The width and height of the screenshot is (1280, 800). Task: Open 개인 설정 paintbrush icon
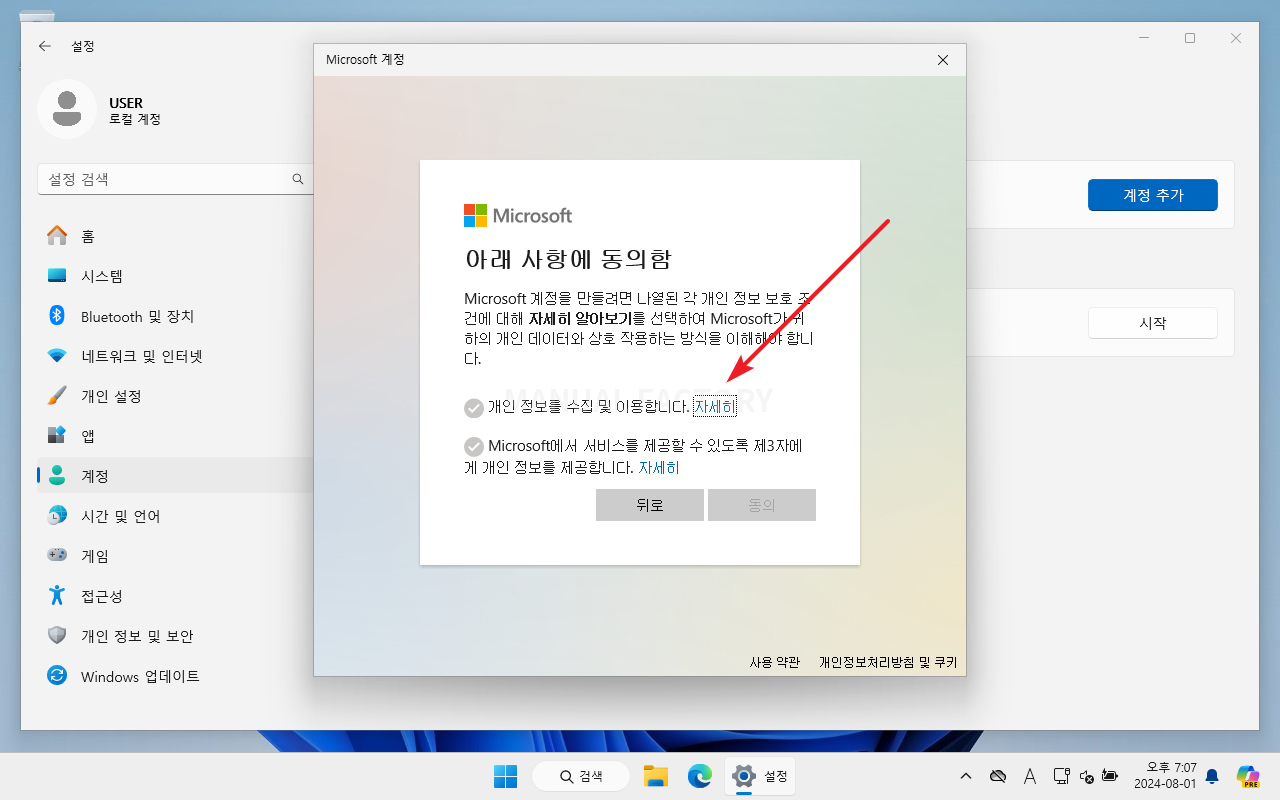pyautogui.click(x=57, y=396)
